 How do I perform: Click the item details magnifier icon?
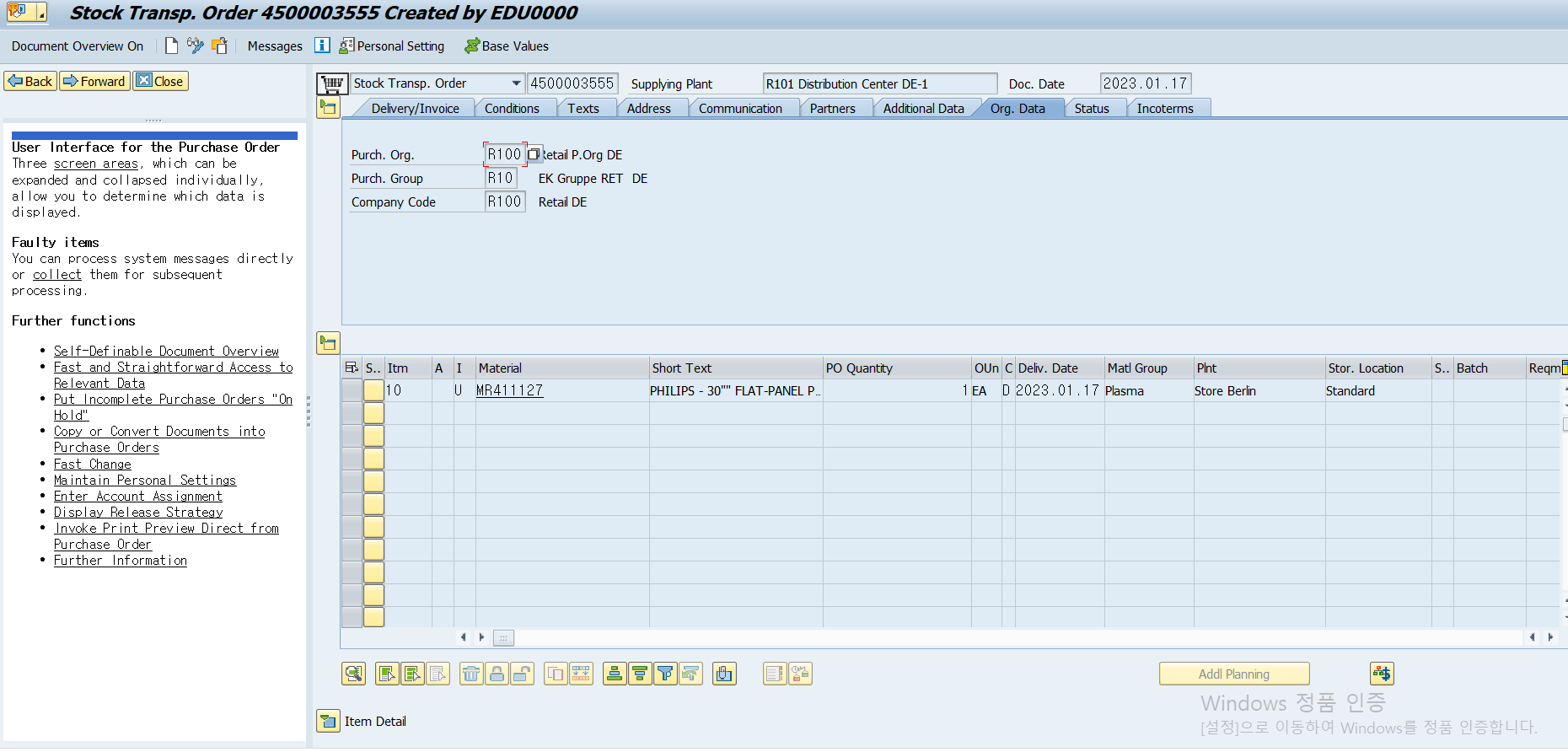tap(353, 674)
